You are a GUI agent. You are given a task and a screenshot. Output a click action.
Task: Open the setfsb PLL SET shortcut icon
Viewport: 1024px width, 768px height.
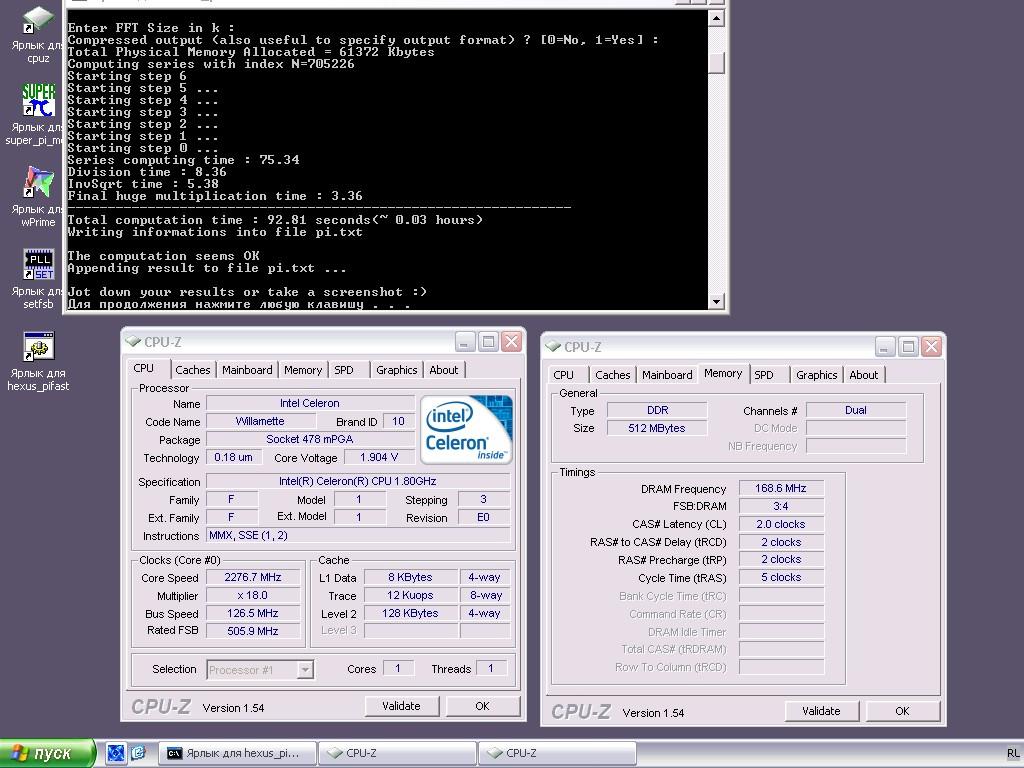coord(38,264)
